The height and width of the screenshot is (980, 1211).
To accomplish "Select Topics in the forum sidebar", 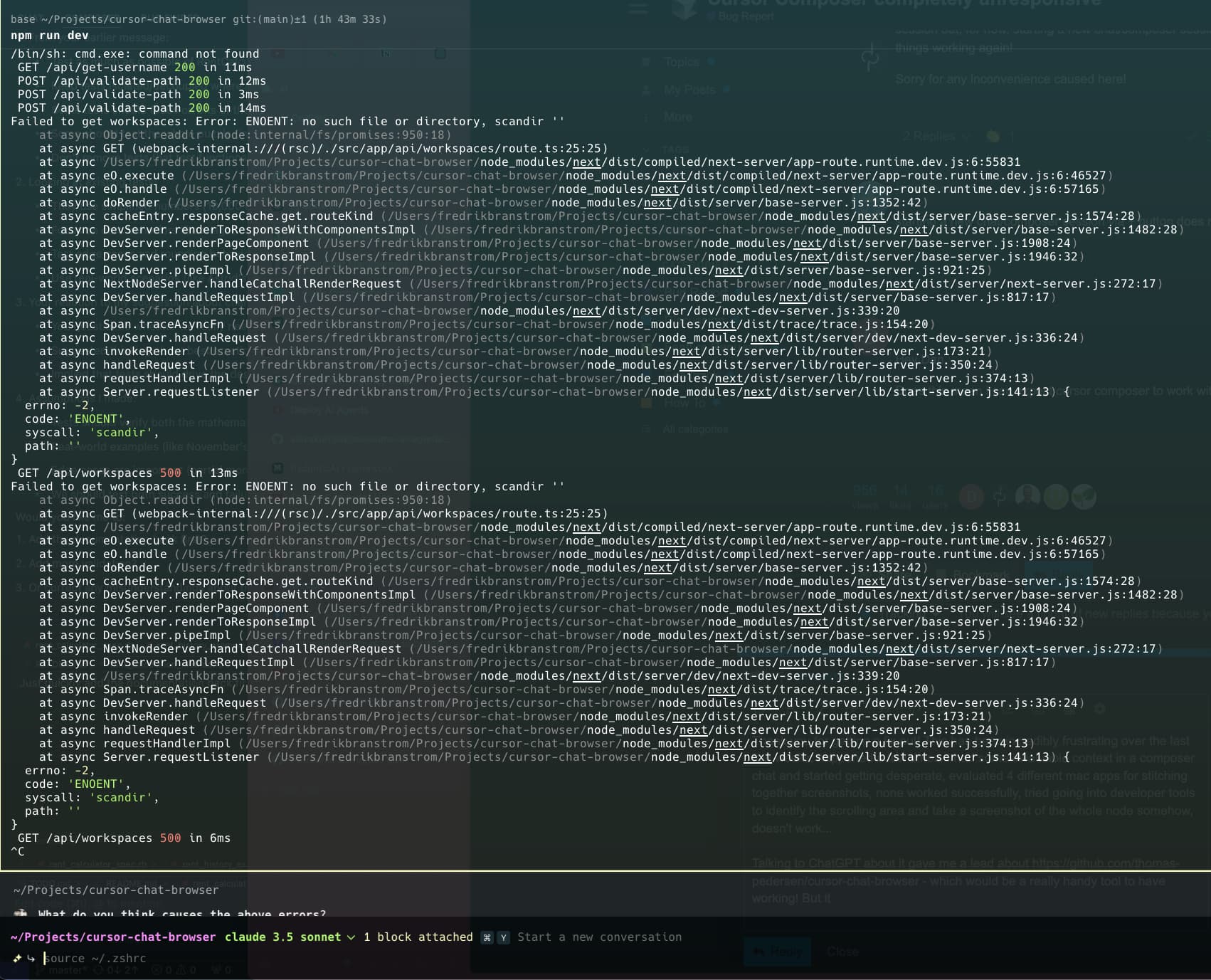I will pyautogui.click(x=682, y=62).
